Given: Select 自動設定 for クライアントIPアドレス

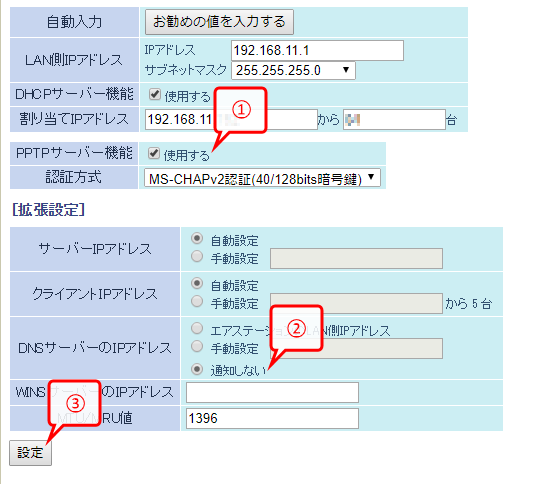Looking at the screenshot, I should (197, 283).
